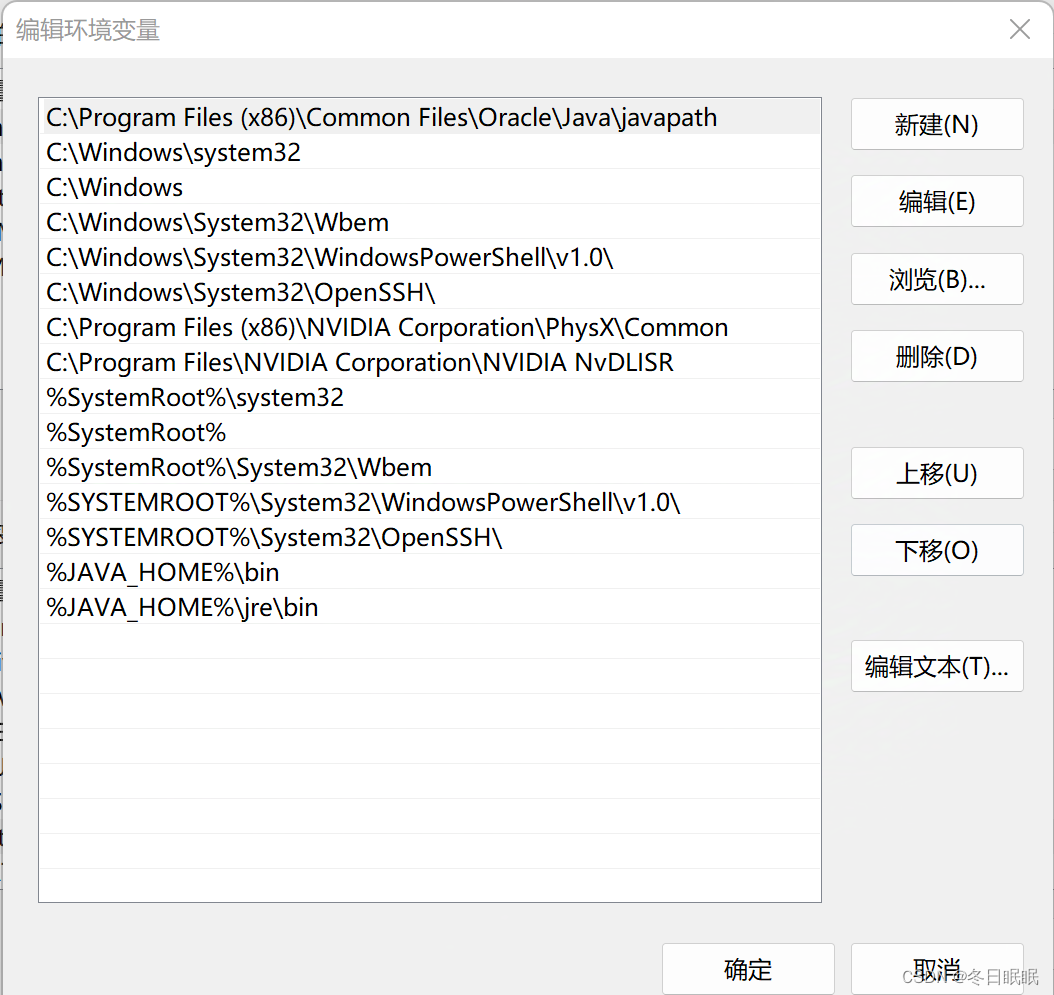Open the 浏览(B)... file browser
Viewport: 1054px width, 995px height.
pyautogui.click(x=936, y=279)
